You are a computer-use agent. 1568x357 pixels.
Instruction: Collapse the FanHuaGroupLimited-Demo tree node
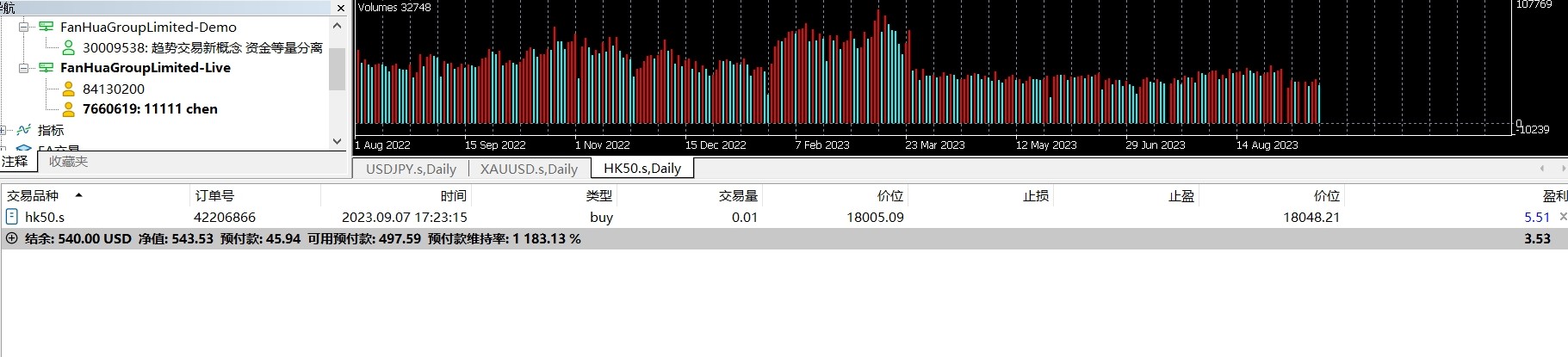(24, 28)
